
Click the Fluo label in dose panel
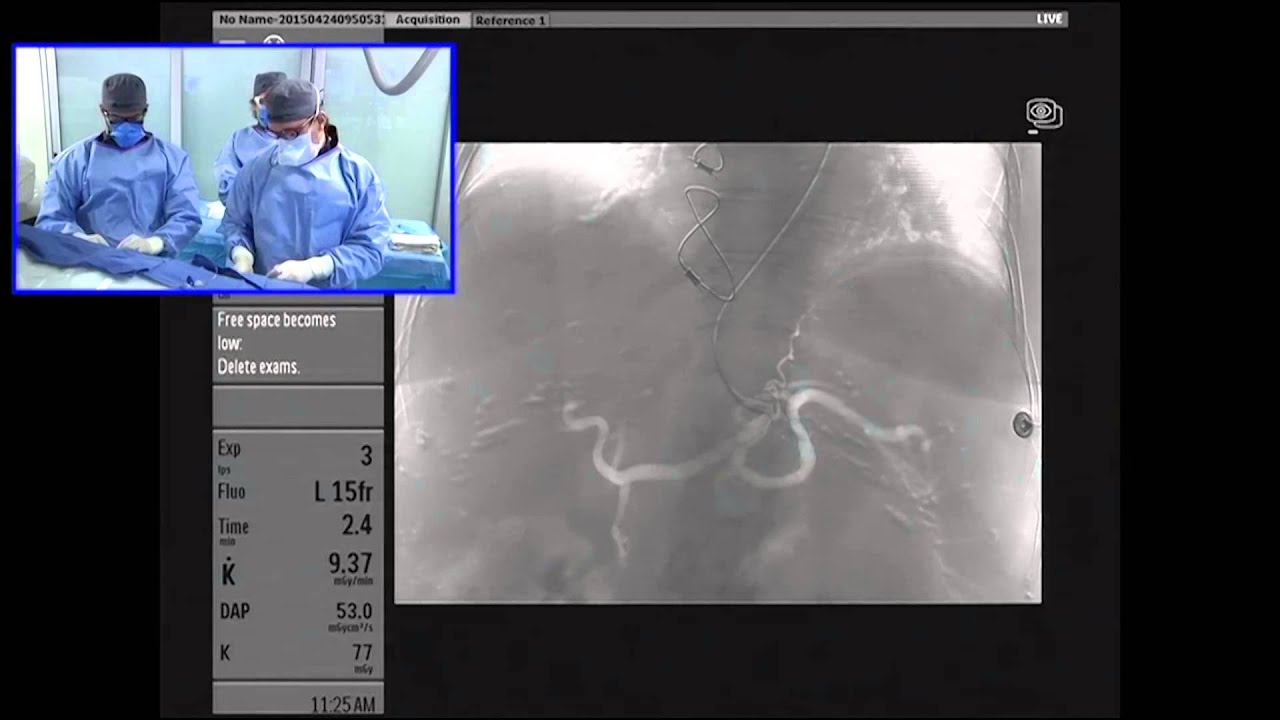[x=231, y=491]
